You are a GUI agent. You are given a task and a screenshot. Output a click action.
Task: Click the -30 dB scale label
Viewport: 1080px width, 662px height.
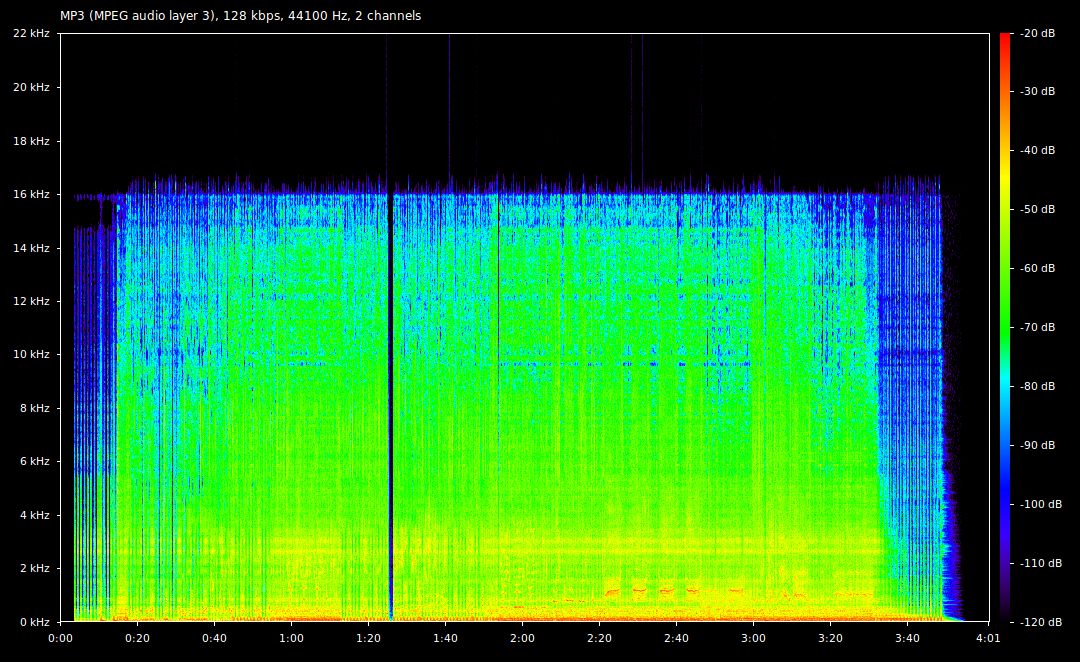click(x=1037, y=91)
